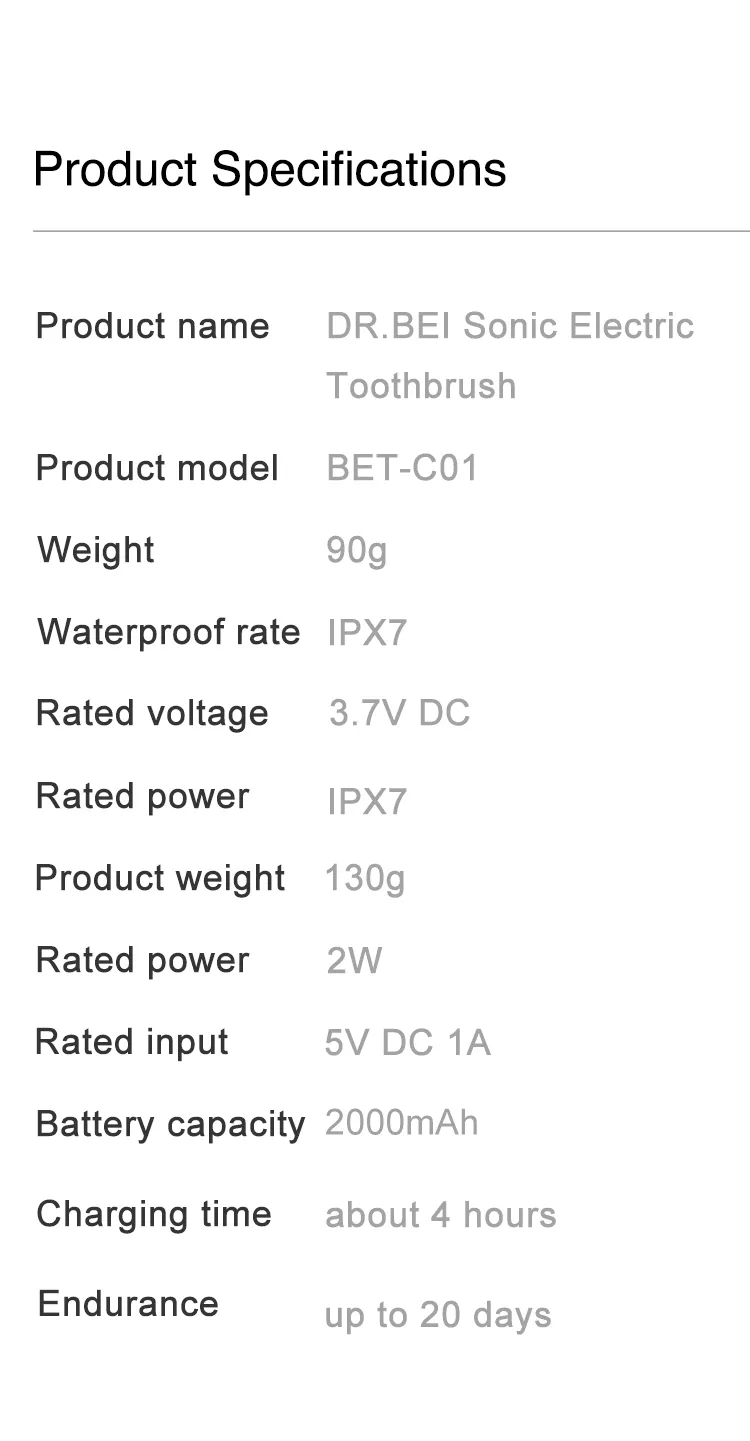Select the "up to 20 days" text

point(438,1316)
